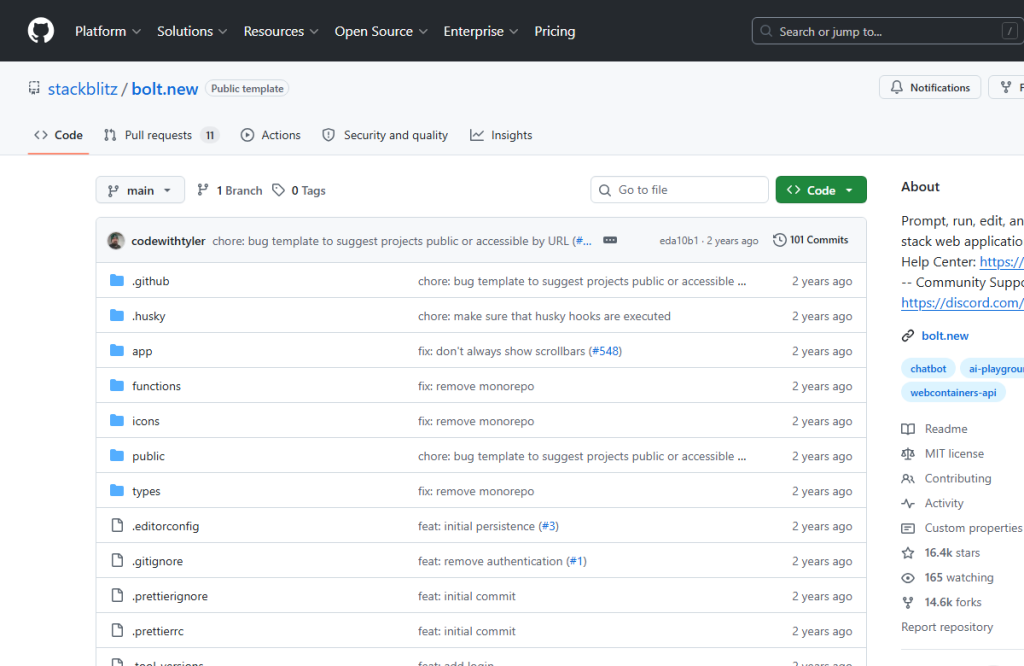Open Security and quality tab
Image resolution: width=1024 pixels, height=666 pixels.
385,135
